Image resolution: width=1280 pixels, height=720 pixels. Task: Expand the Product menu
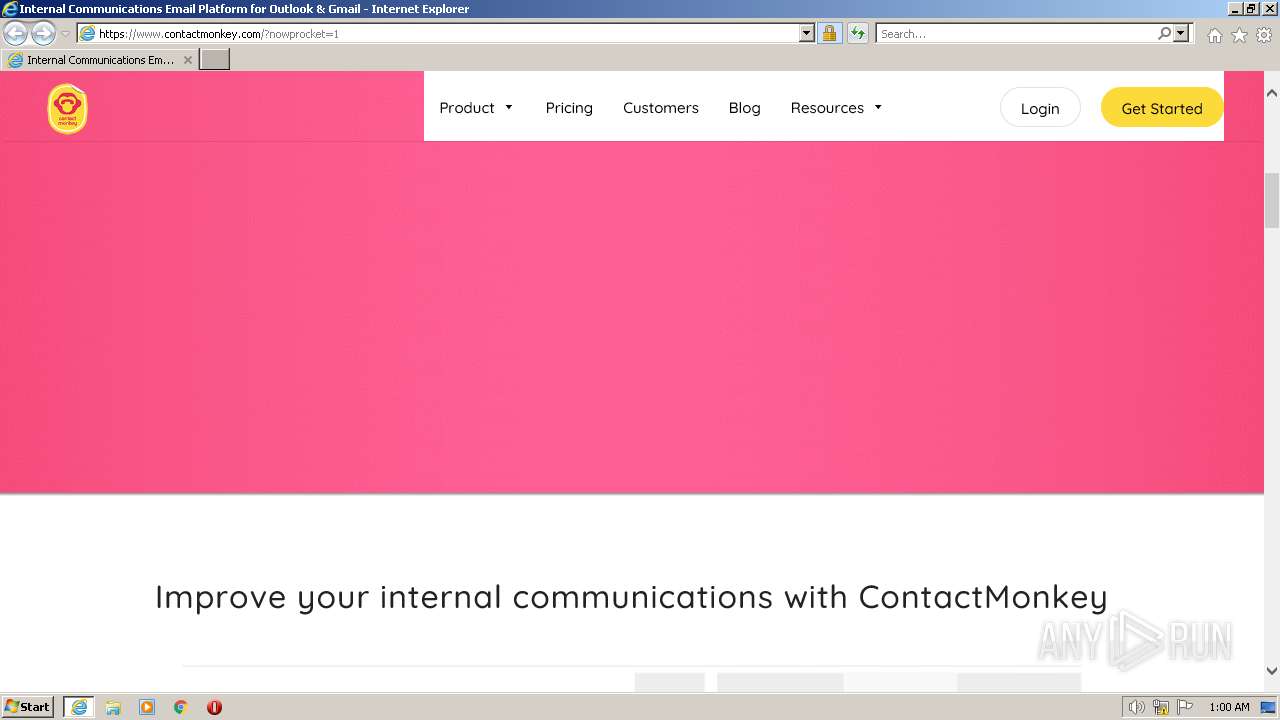click(476, 108)
